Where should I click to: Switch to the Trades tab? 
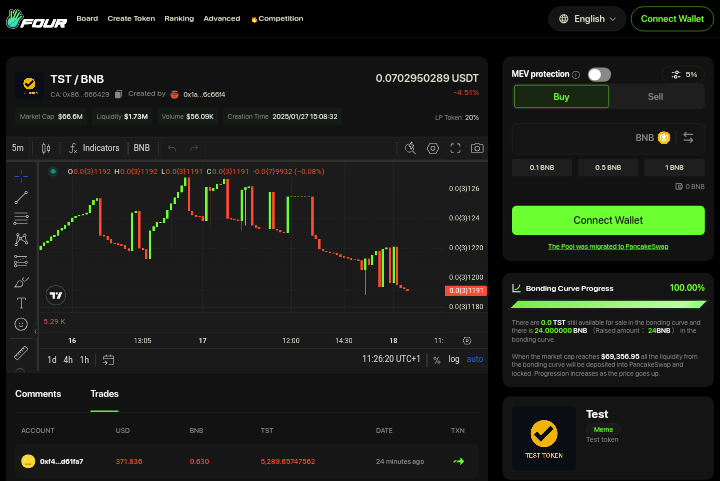coord(104,394)
